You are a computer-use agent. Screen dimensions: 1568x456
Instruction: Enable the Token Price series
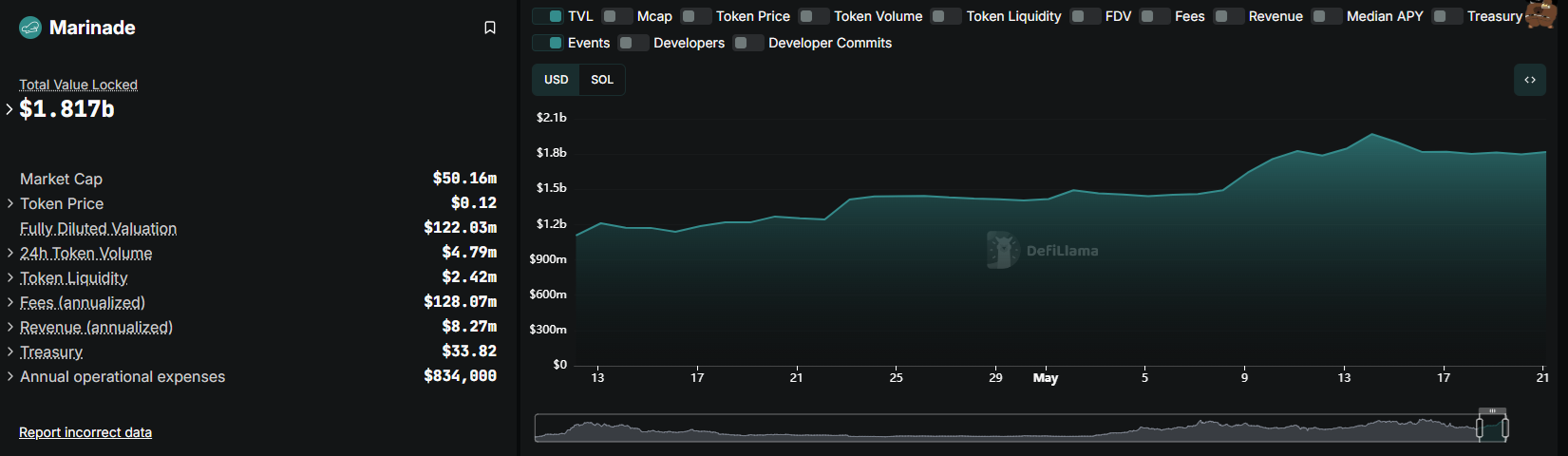[696, 16]
